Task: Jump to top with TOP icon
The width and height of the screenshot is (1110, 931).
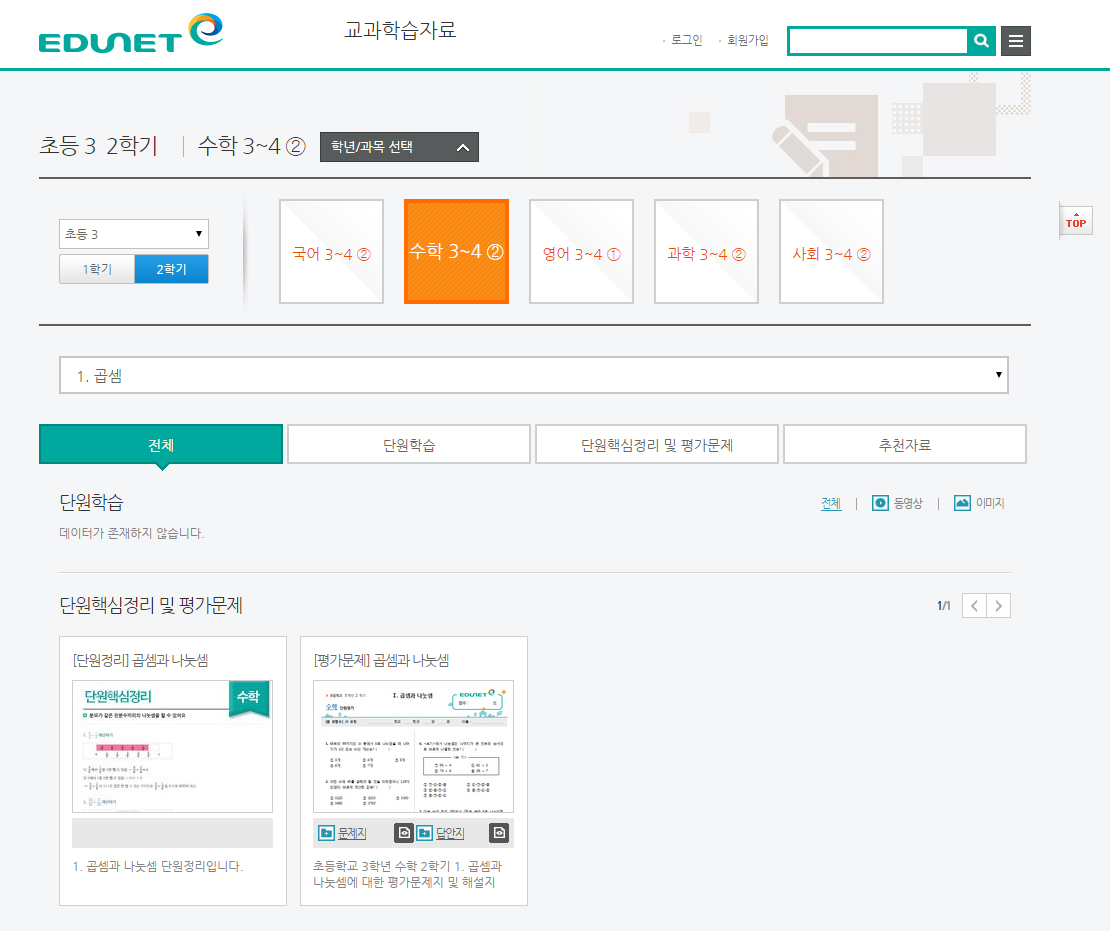Action: tap(1075, 222)
